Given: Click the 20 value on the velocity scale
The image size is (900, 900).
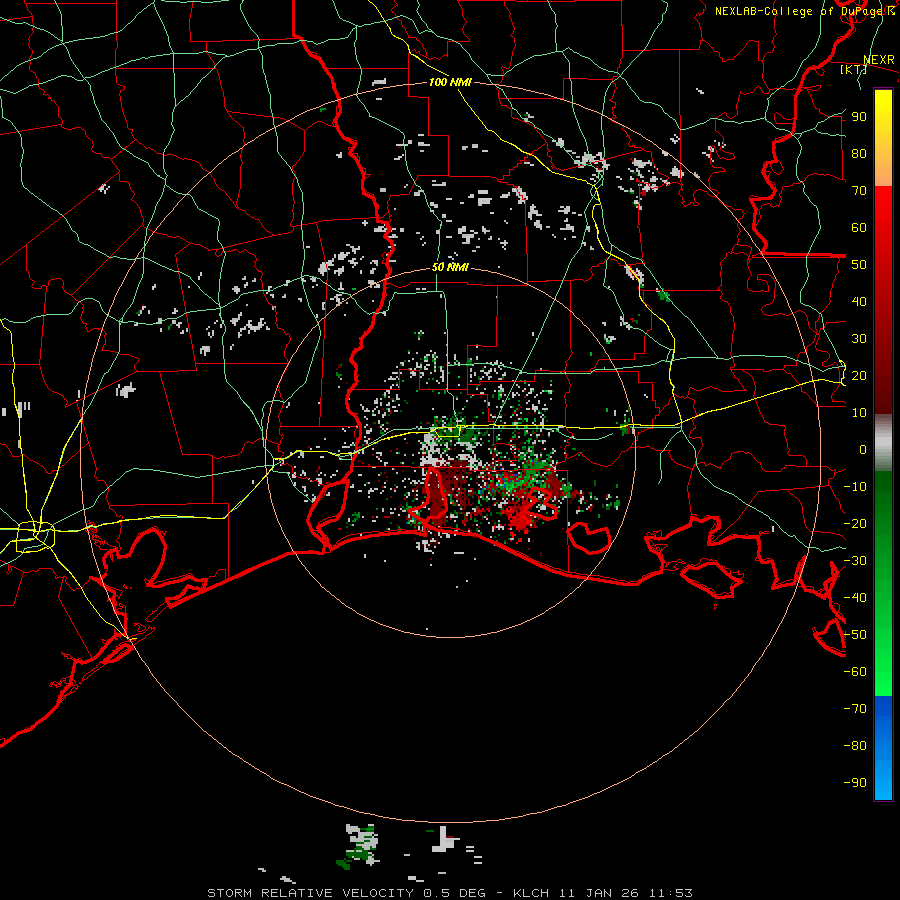Looking at the screenshot, I should [x=859, y=376].
